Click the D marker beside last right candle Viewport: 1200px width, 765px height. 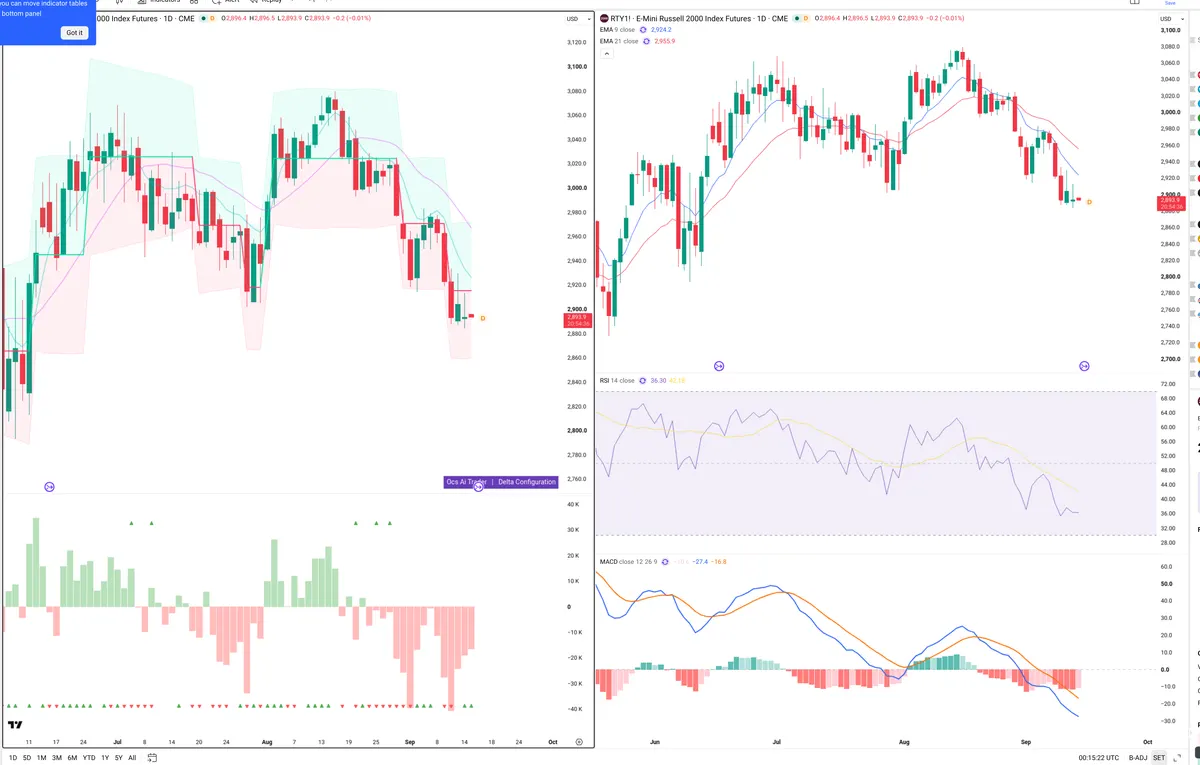(x=1089, y=202)
